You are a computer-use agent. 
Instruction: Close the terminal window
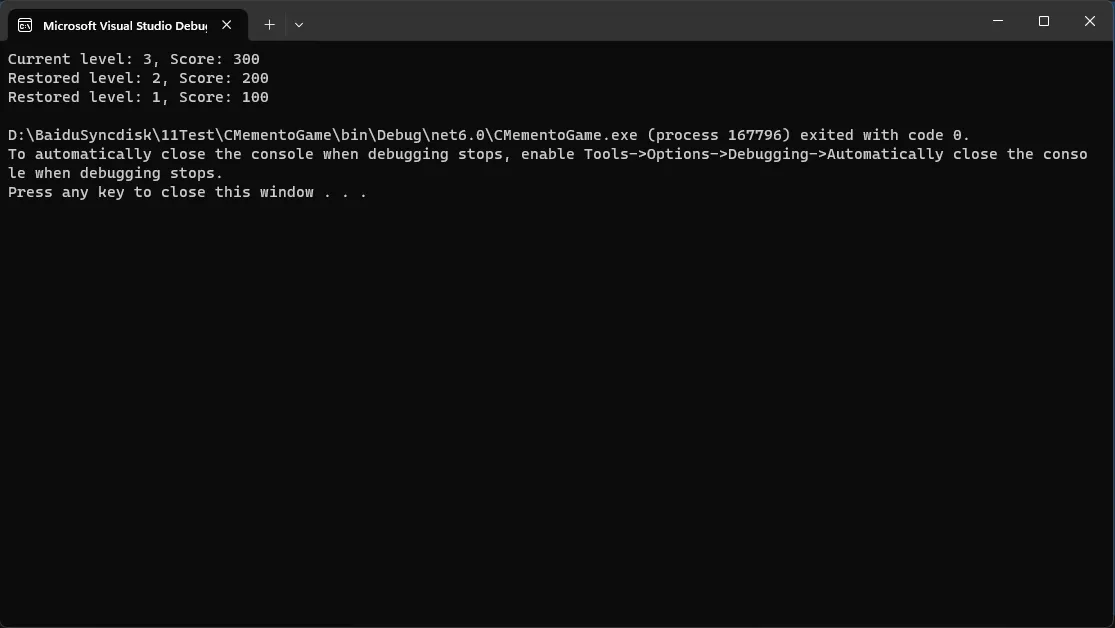pos(1089,21)
